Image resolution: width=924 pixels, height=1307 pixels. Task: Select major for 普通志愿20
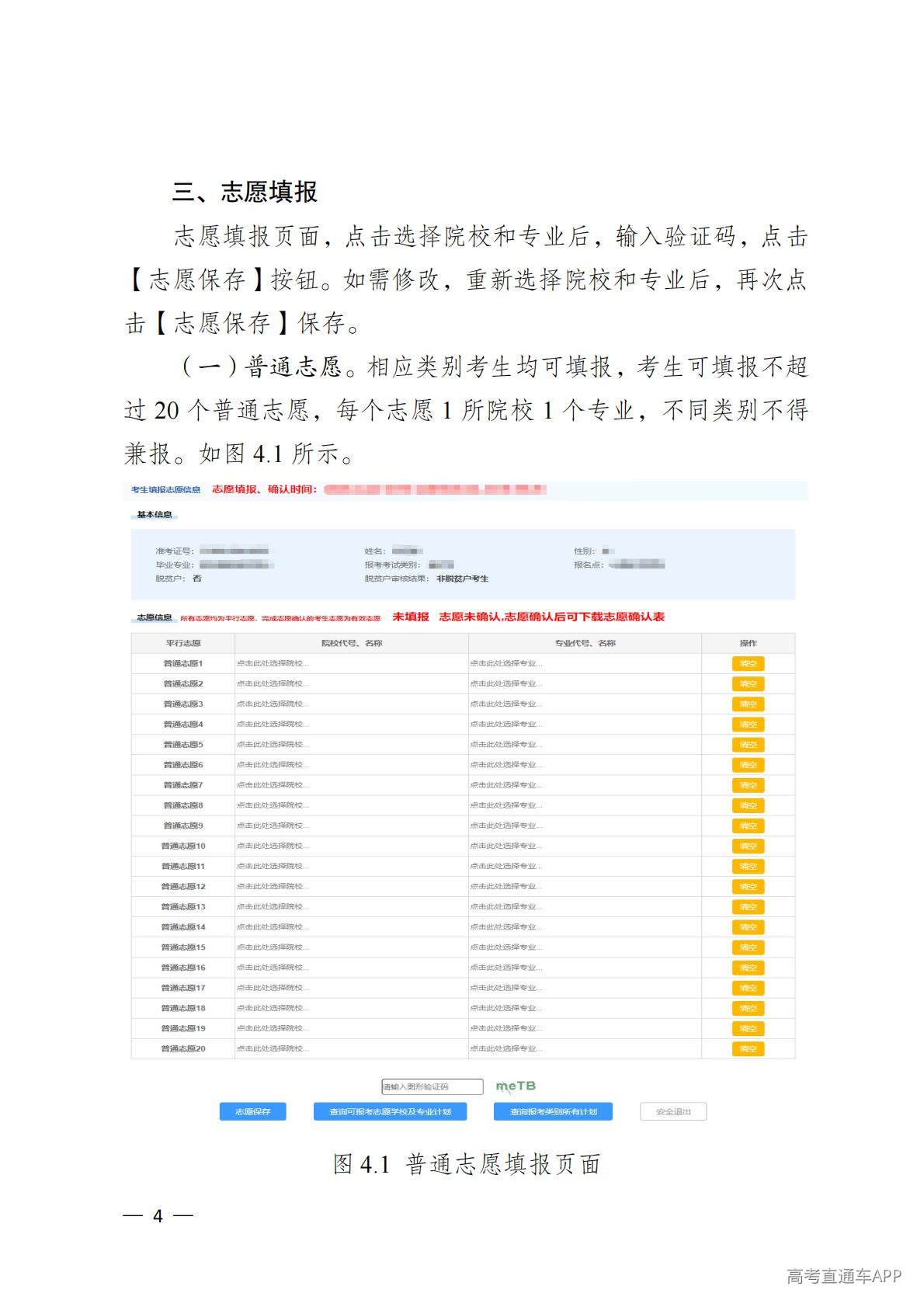pyautogui.click(x=585, y=1048)
